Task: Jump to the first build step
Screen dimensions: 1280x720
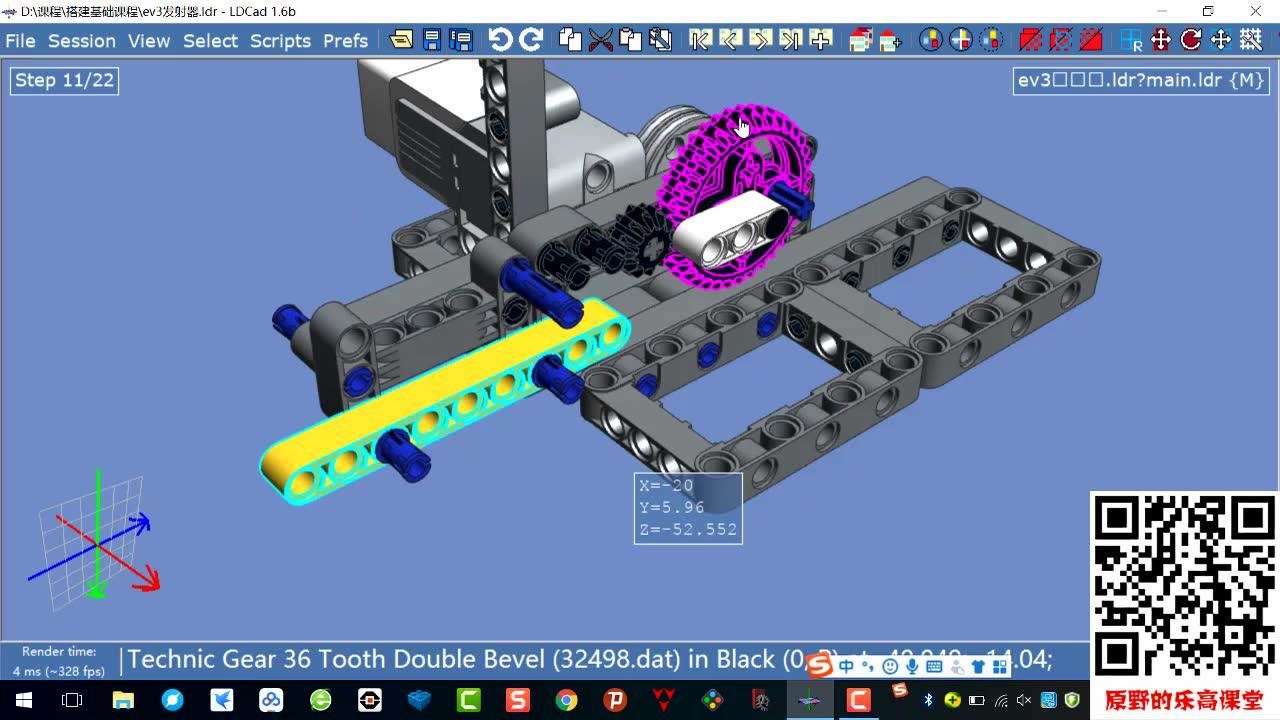Action: click(698, 40)
